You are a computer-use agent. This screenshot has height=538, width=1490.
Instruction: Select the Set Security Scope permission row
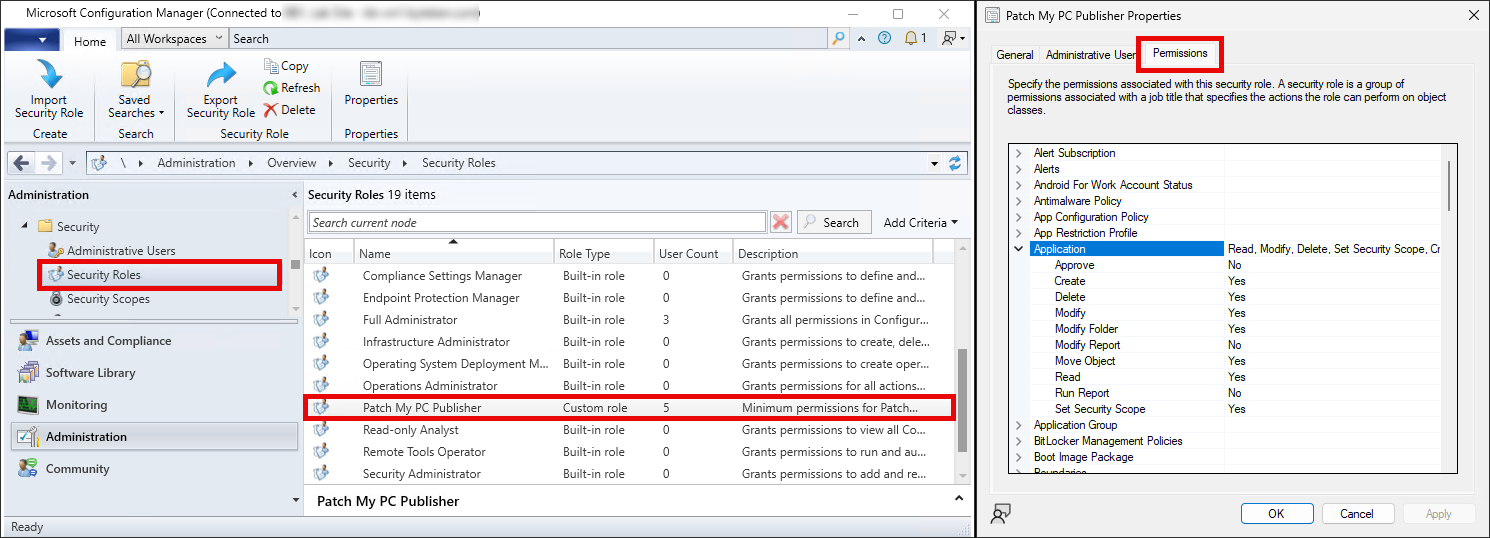(1234, 409)
